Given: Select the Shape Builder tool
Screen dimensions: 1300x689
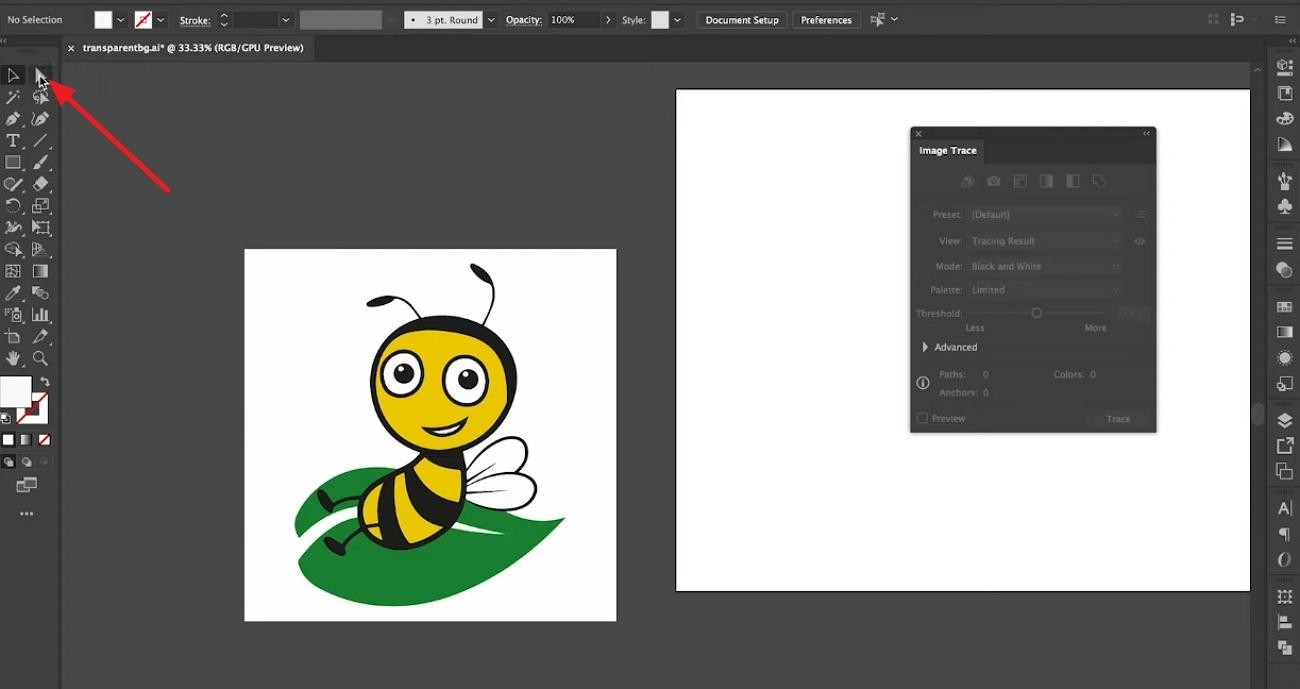Looking at the screenshot, I should 13,249.
